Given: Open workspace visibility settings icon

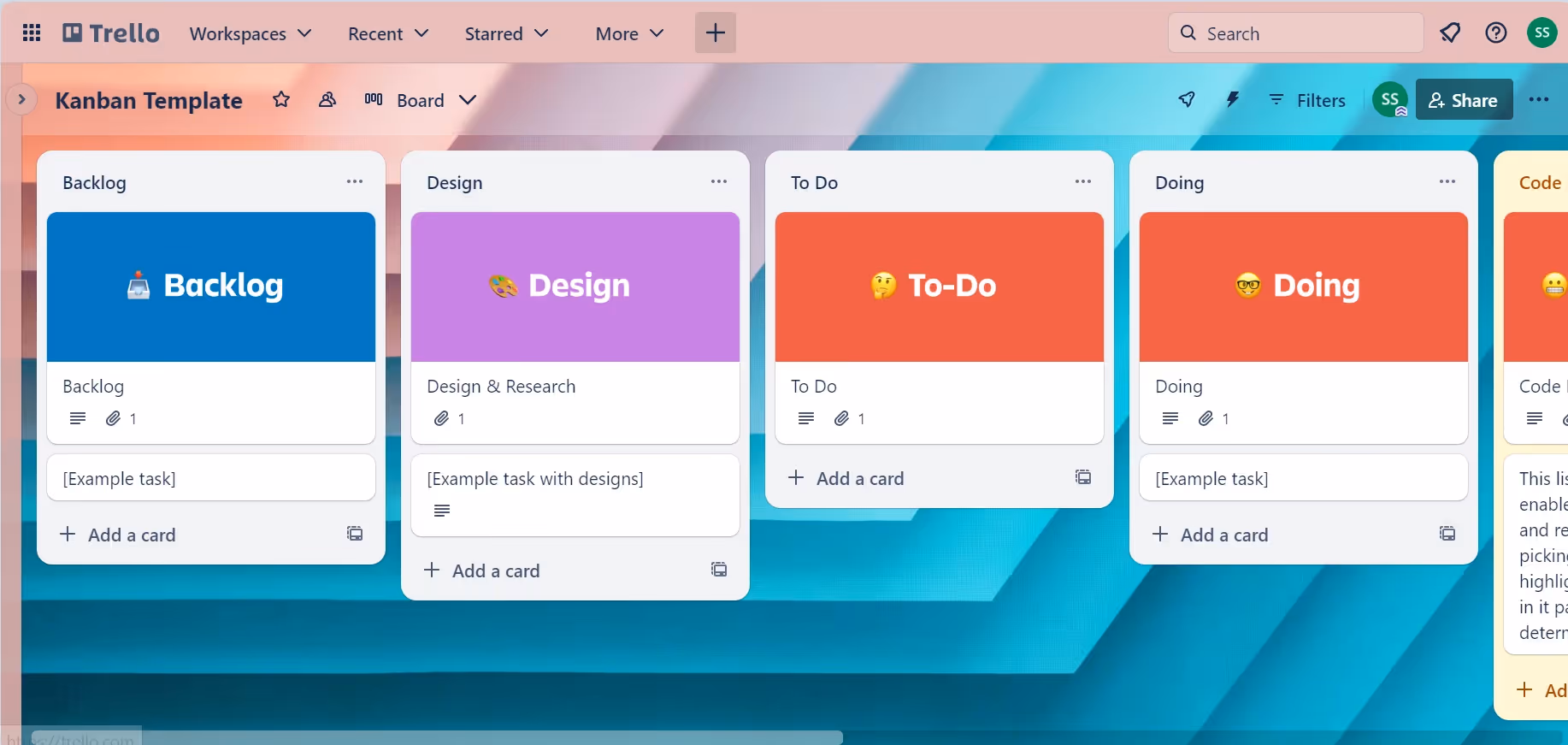Looking at the screenshot, I should tap(327, 100).
